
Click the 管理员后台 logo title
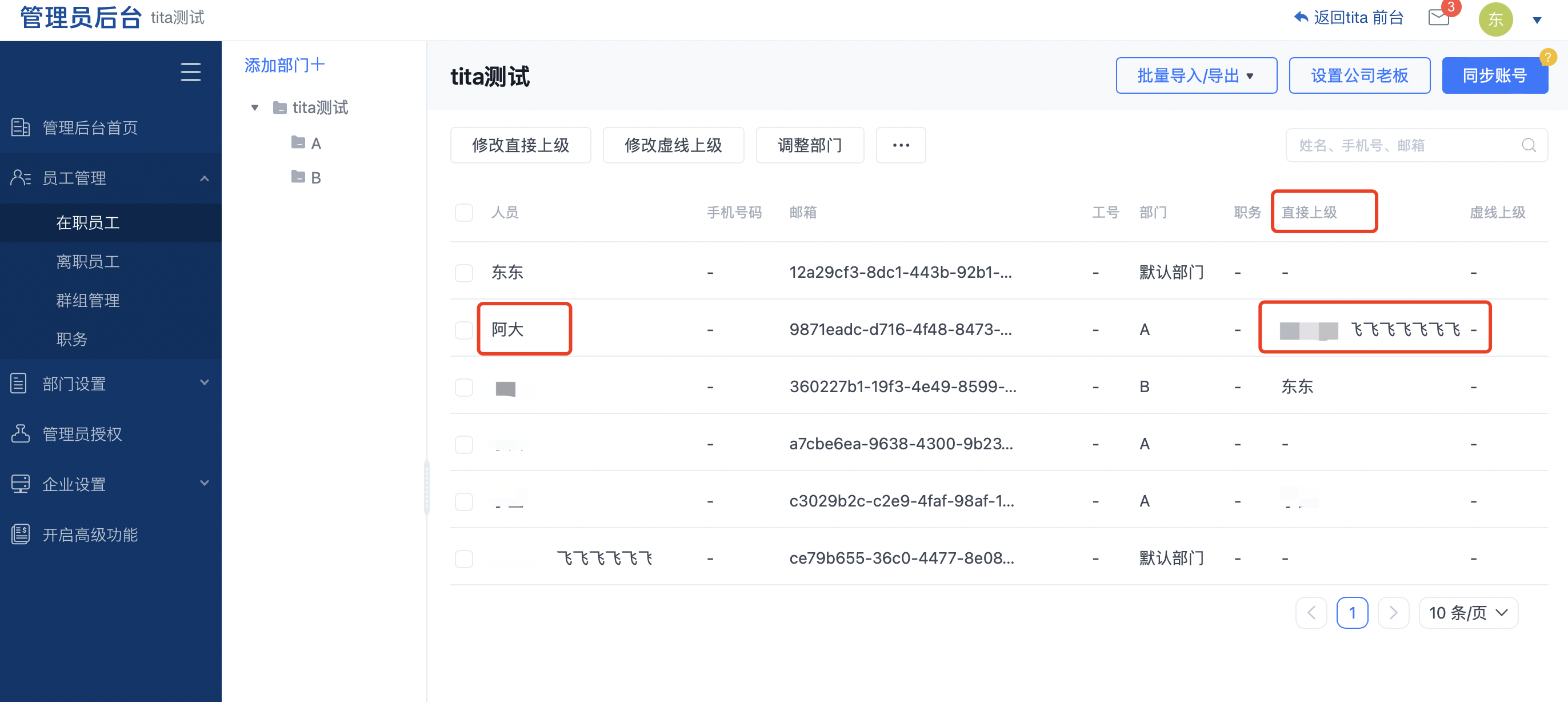point(81,17)
